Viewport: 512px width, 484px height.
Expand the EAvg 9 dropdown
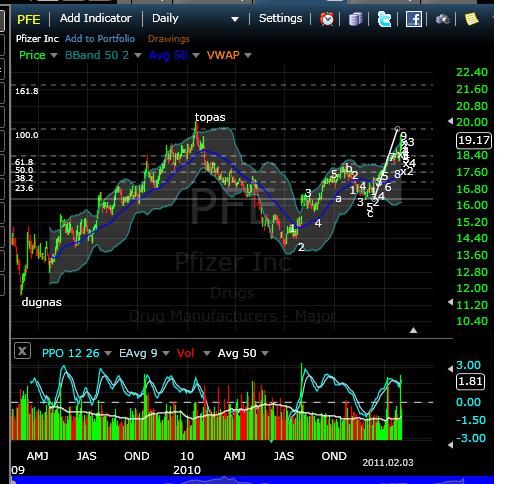[166, 353]
